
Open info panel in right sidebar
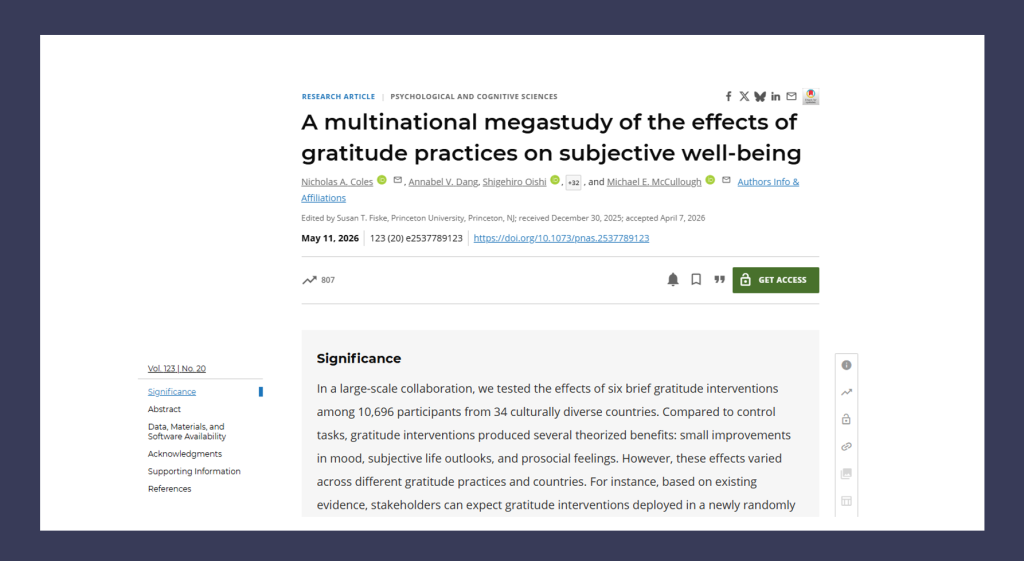[846, 365]
